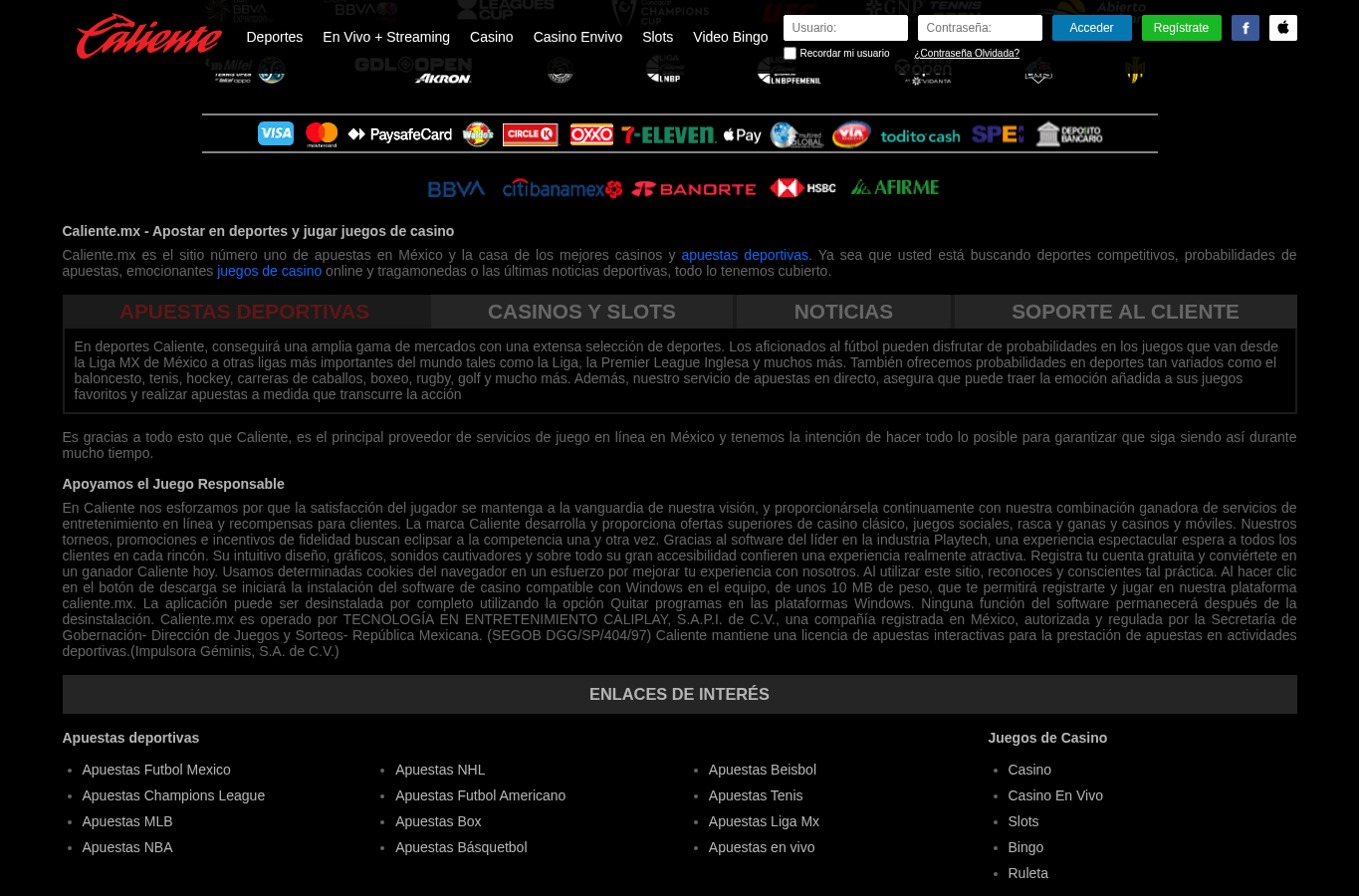1359x896 pixels.
Task: Follow the juegos de casino text link
Action: [x=269, y=271]
